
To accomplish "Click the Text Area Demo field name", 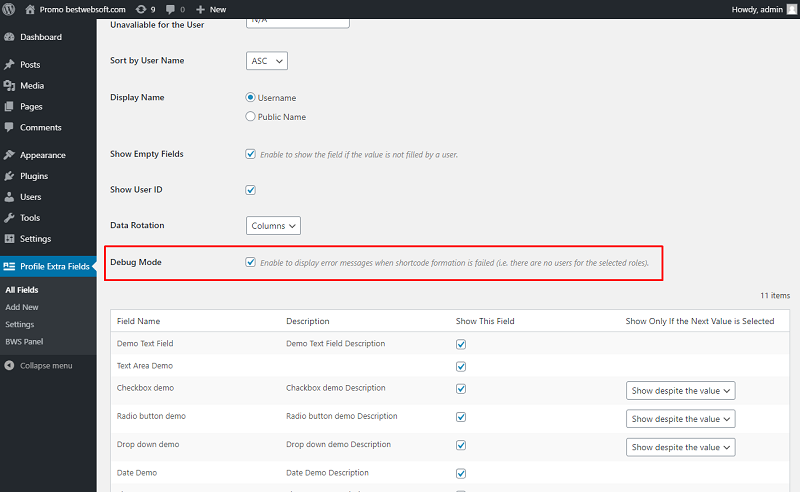I will (145, 365).
